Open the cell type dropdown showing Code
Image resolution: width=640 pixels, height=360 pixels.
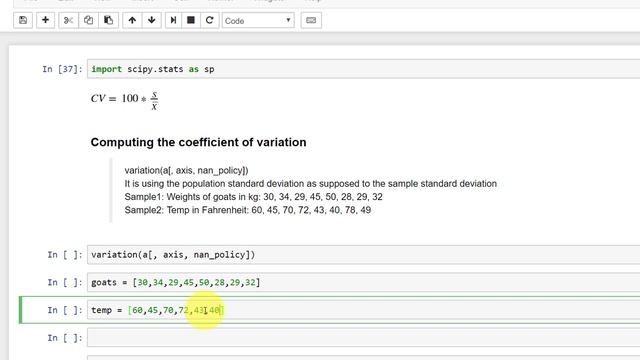point(258,20)
